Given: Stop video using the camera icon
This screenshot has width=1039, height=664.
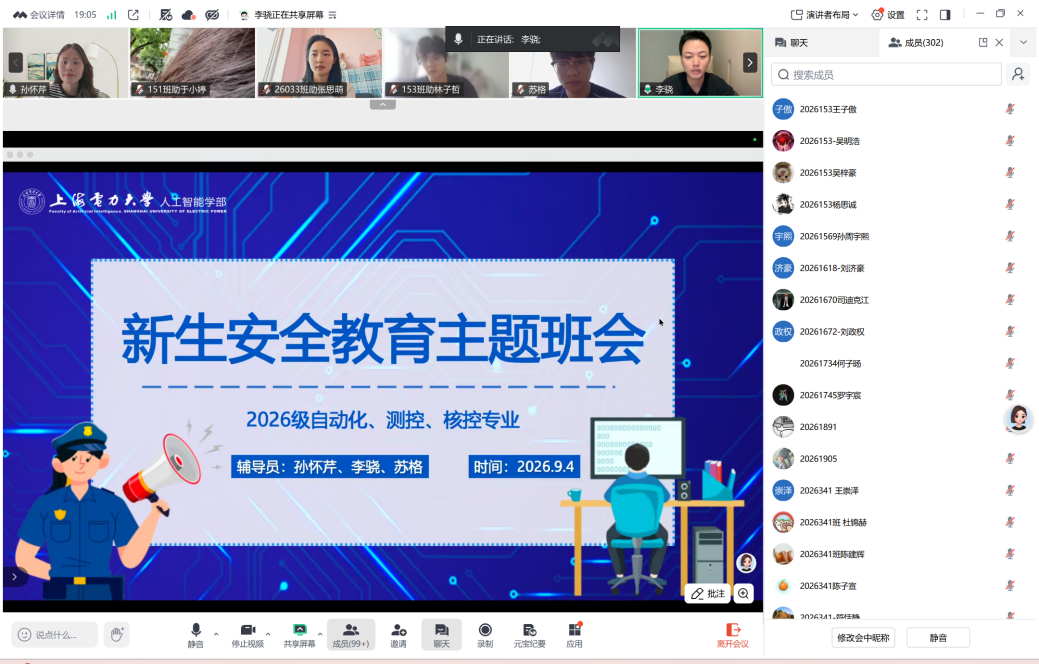Looking at the screenshot, I should tap(248, 630).
